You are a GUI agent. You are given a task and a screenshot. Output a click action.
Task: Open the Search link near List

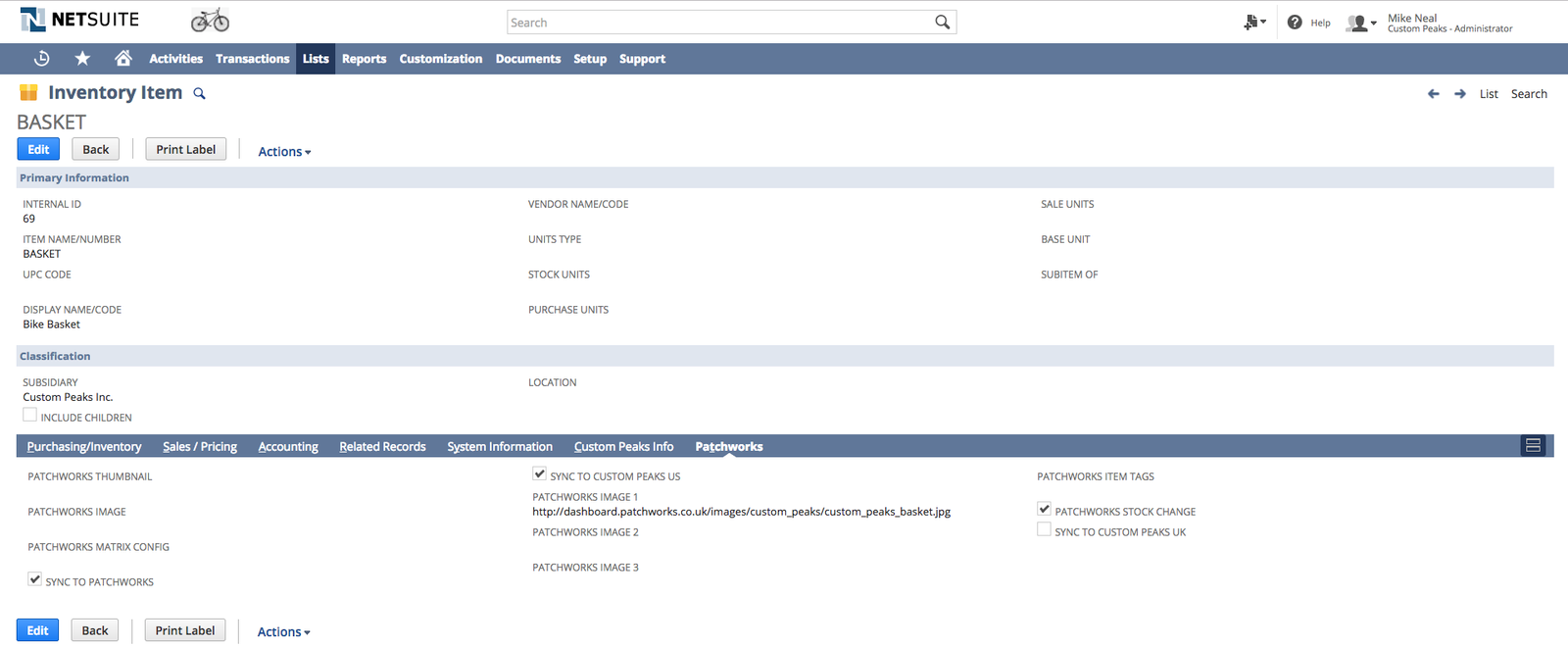[1529, 94]
